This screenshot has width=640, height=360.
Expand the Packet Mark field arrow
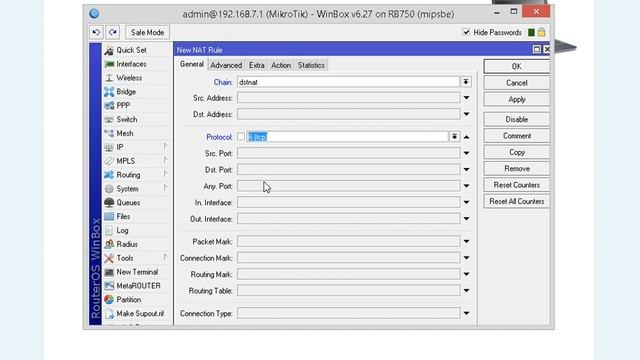466,242
